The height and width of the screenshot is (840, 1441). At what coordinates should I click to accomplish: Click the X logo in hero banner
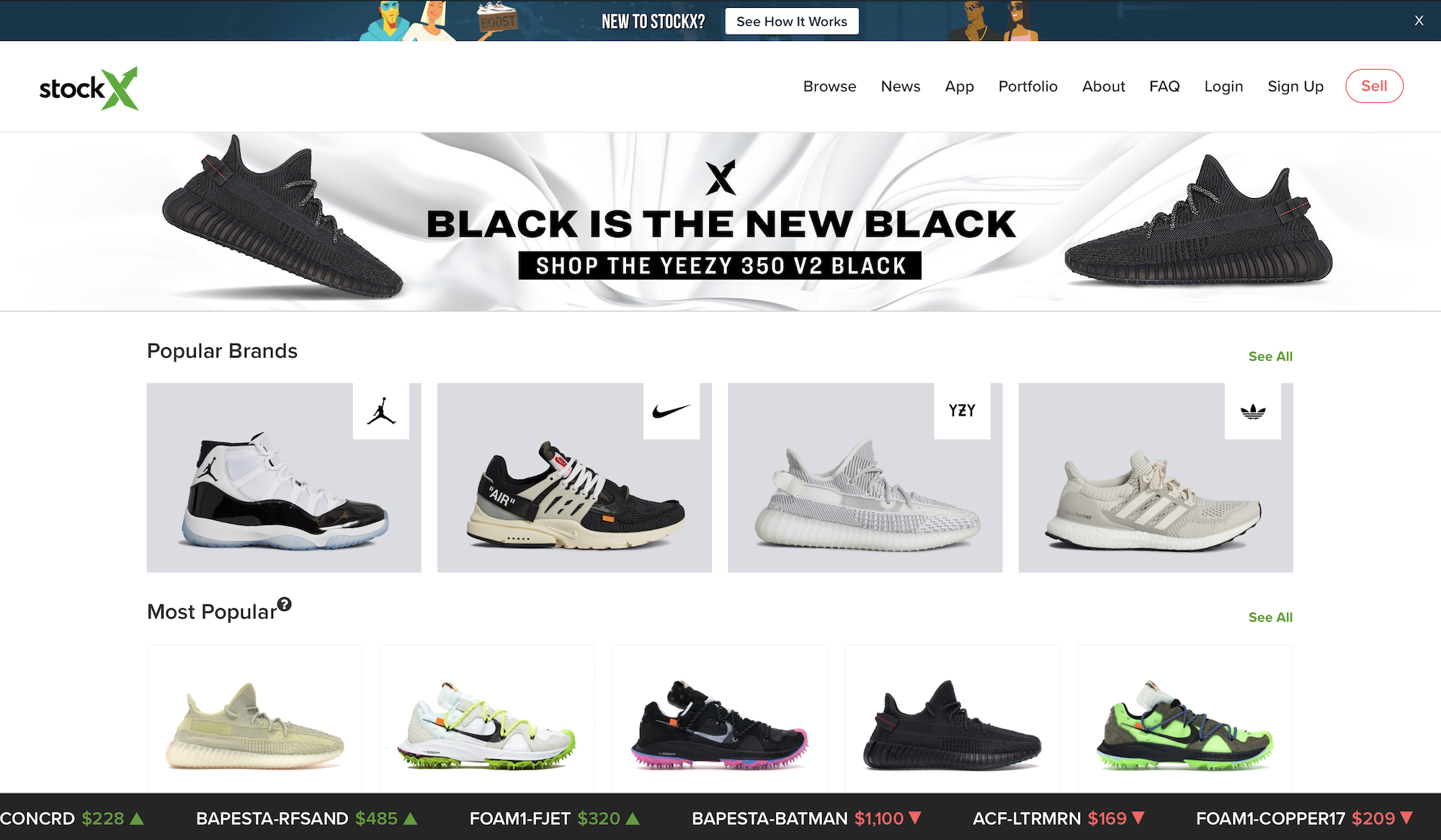coord(720,177)
